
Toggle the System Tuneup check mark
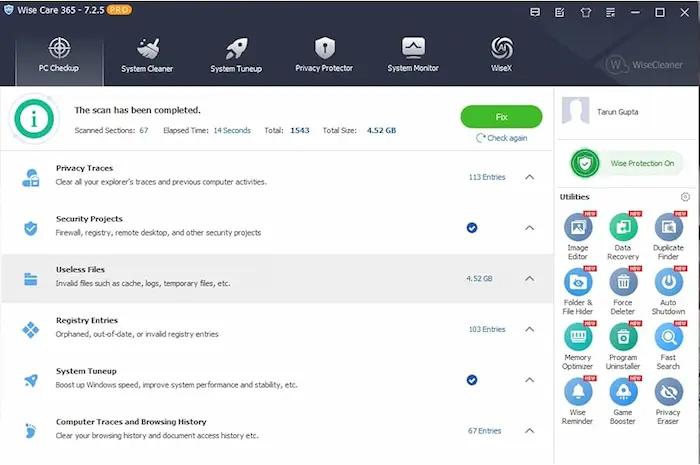pos(472,380)
